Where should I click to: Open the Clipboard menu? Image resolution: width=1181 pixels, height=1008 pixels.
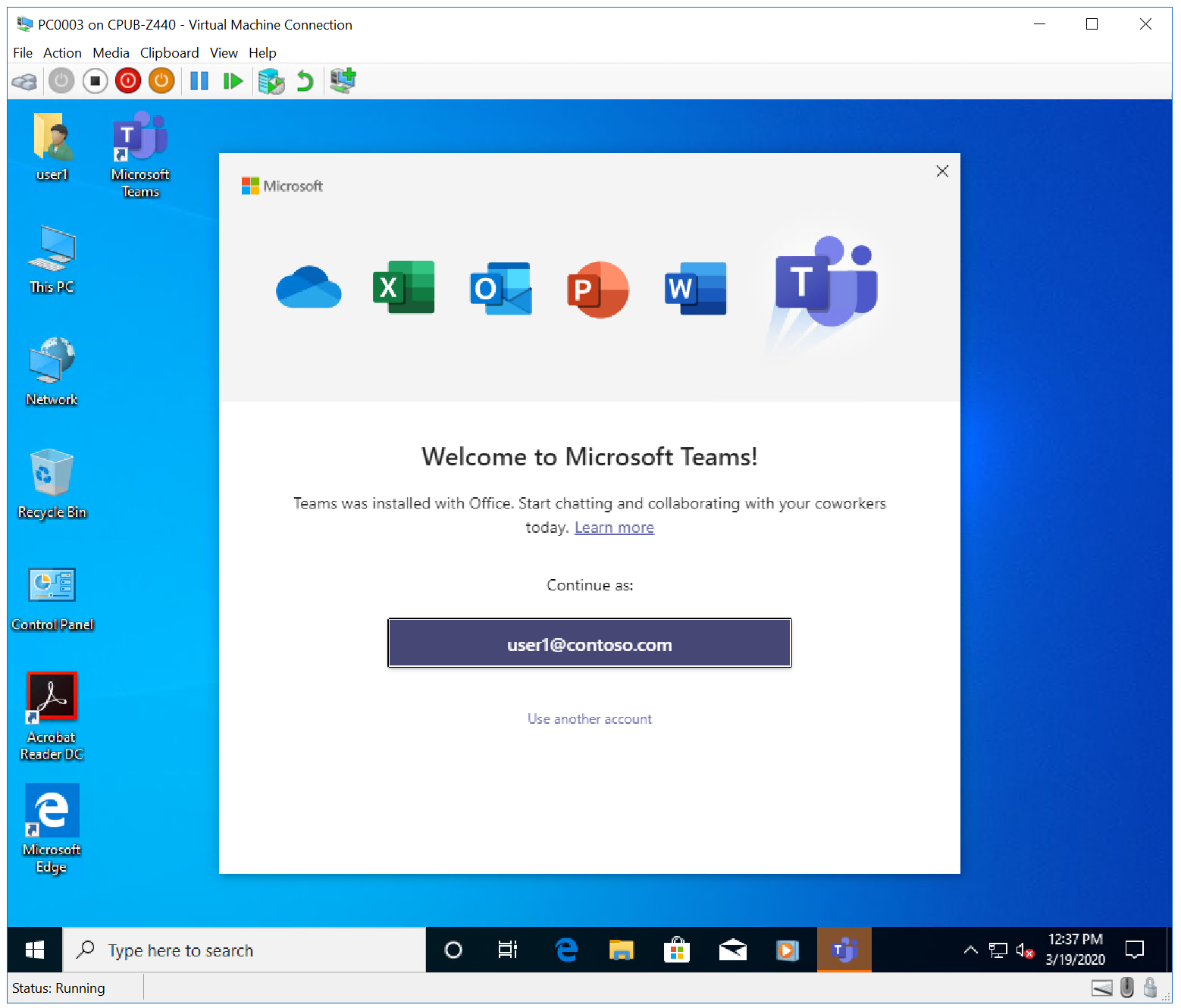click(169, 53)
